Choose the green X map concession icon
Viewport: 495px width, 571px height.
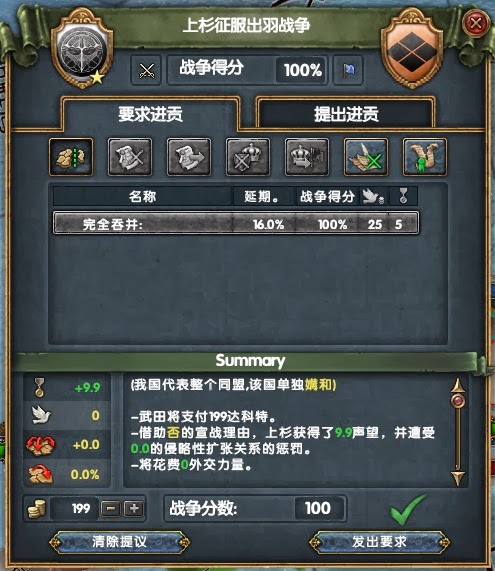[x=366, y=157]
